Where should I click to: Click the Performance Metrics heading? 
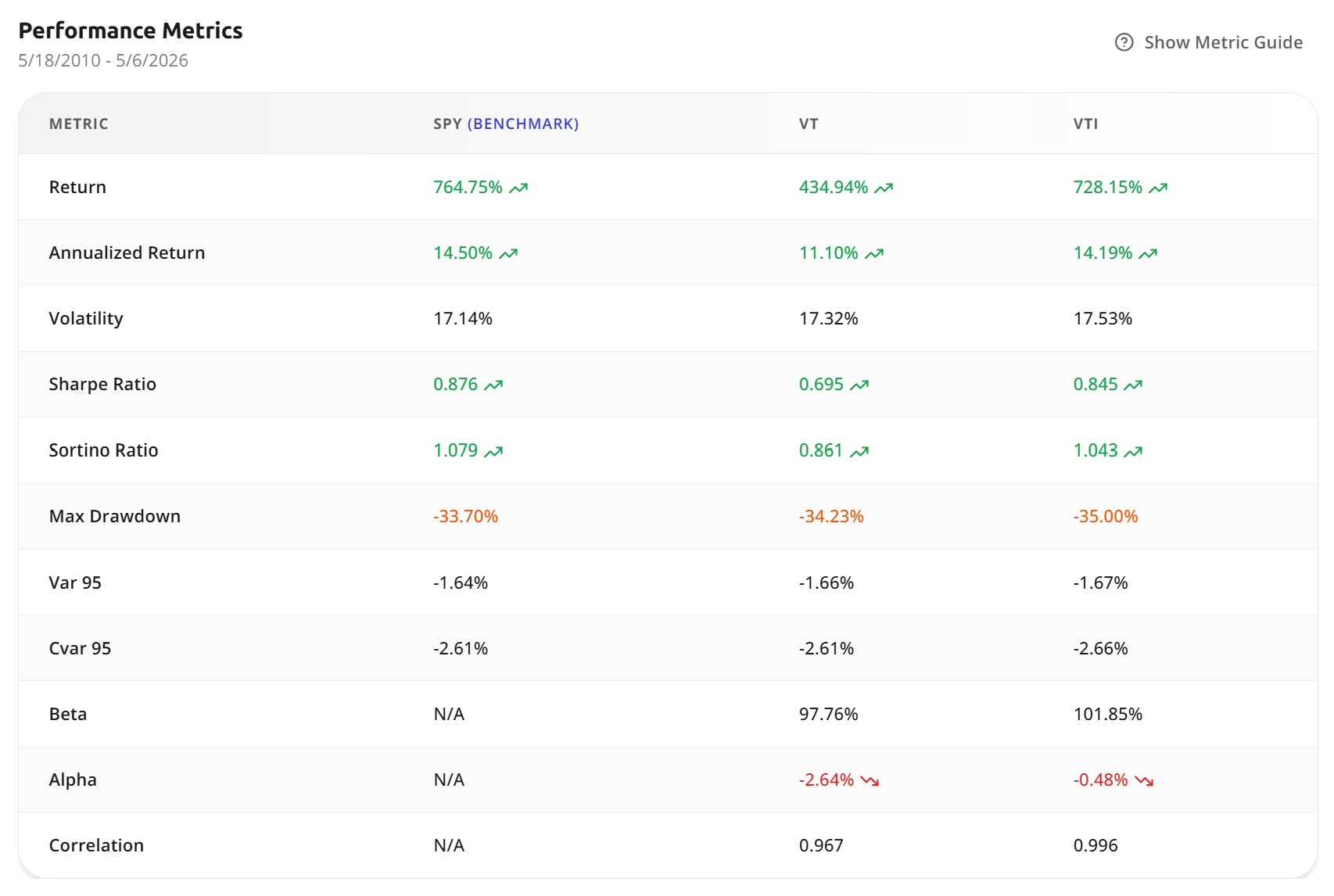click(131, 30)
